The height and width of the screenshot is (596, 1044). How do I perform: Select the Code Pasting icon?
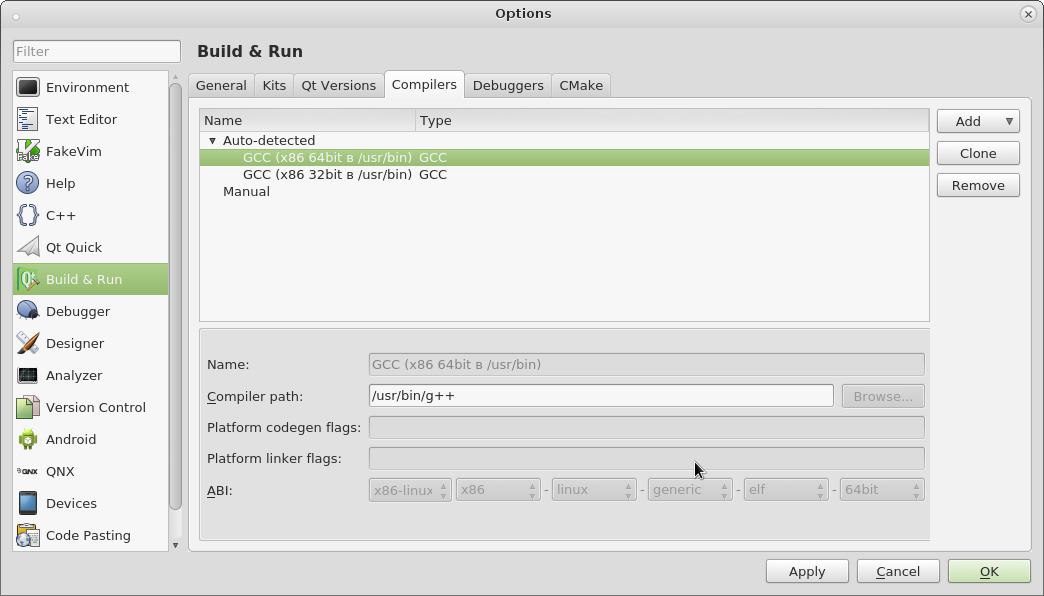28,535
